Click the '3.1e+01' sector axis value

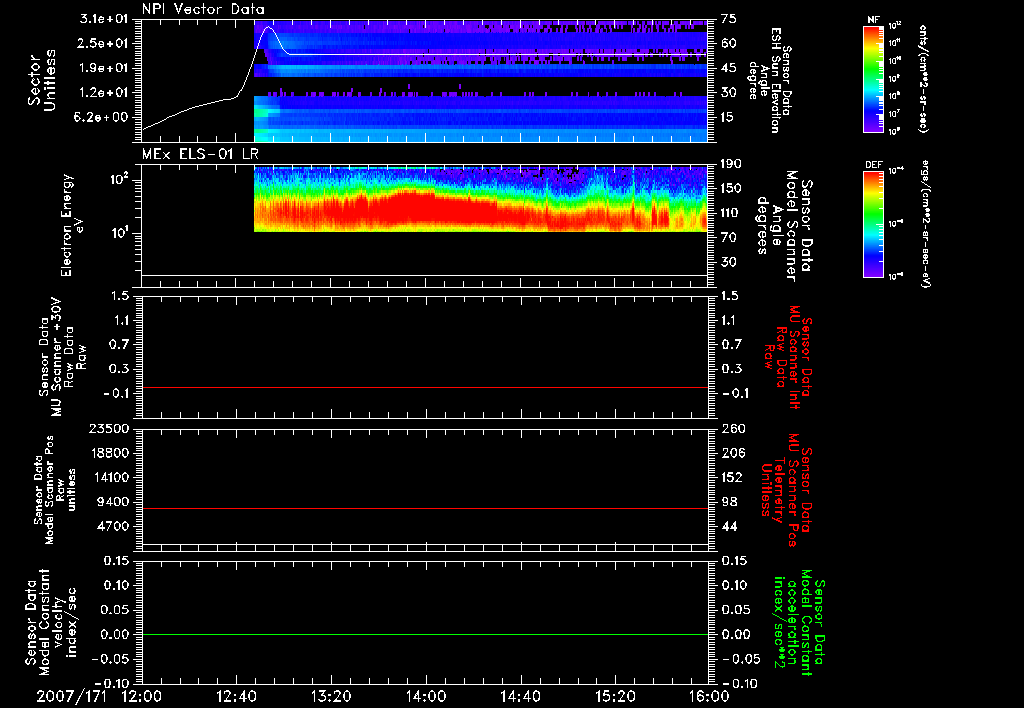(x=104, y=19)
